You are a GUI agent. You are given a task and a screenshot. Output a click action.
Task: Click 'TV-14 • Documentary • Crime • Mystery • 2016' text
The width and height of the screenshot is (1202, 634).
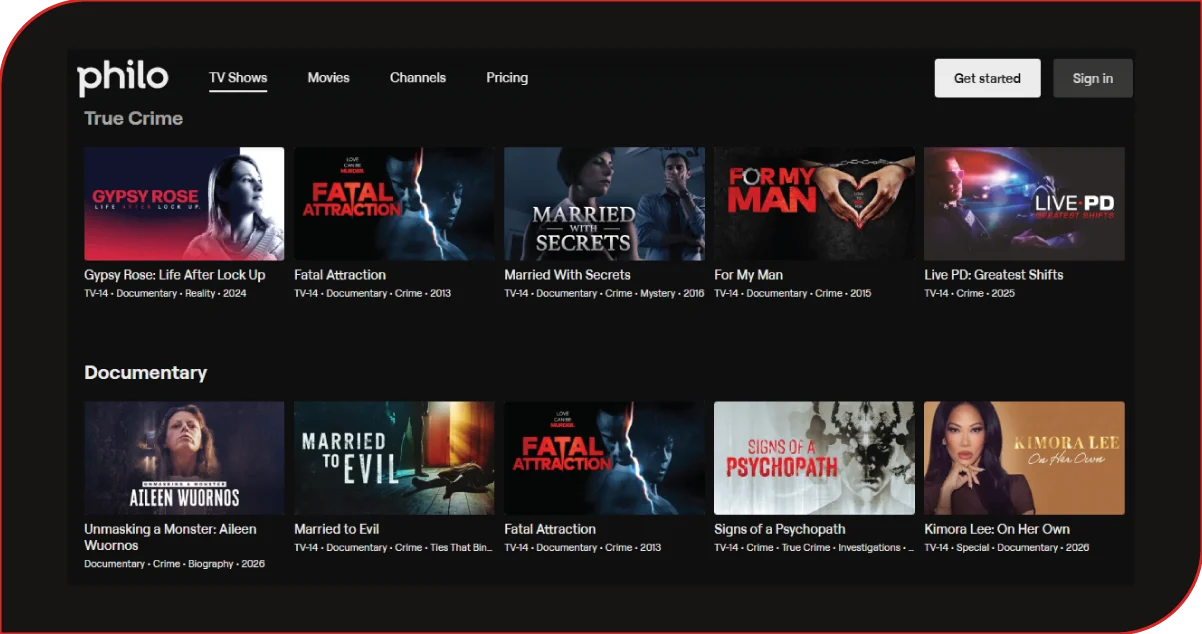click(604, 294)
